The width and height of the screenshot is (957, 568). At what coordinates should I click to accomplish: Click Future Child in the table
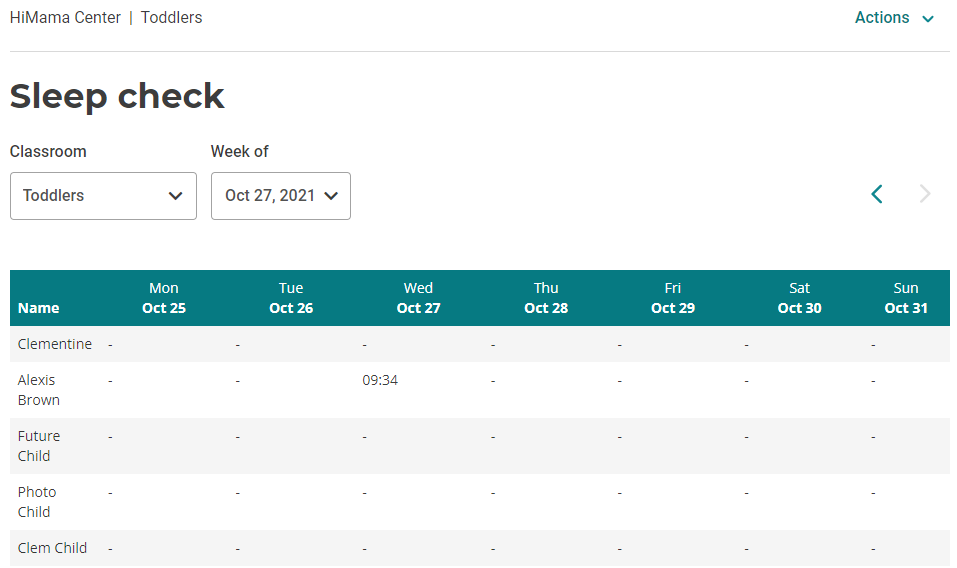[x=39, y=446]
